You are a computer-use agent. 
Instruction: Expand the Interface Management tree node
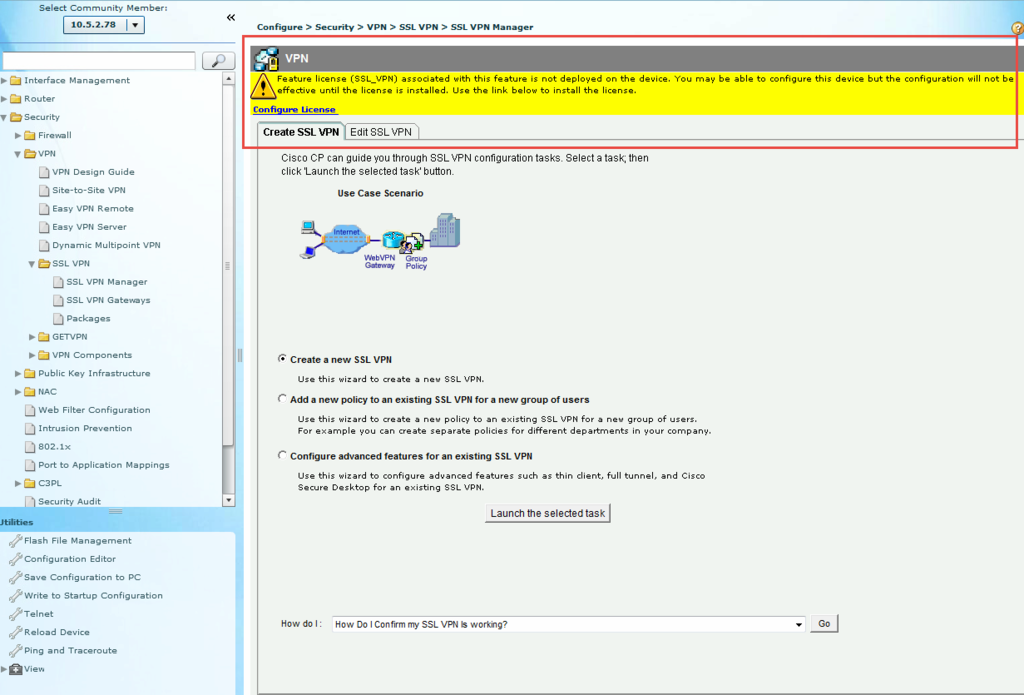coord(4,80)
